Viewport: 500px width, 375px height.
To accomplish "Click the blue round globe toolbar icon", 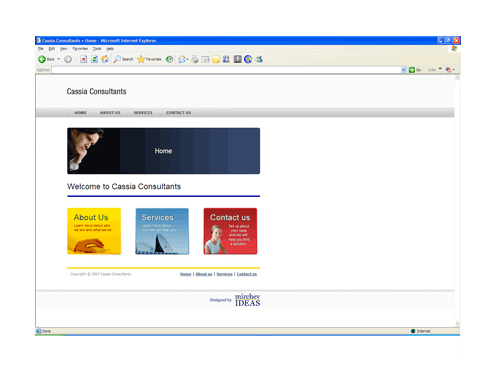I will (248, 59).
